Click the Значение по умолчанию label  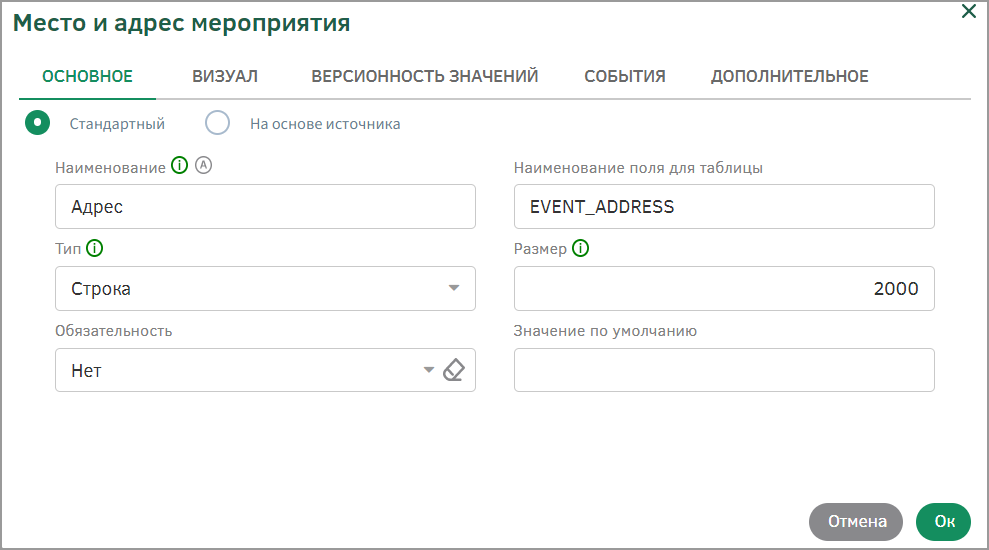pos(605,331)
